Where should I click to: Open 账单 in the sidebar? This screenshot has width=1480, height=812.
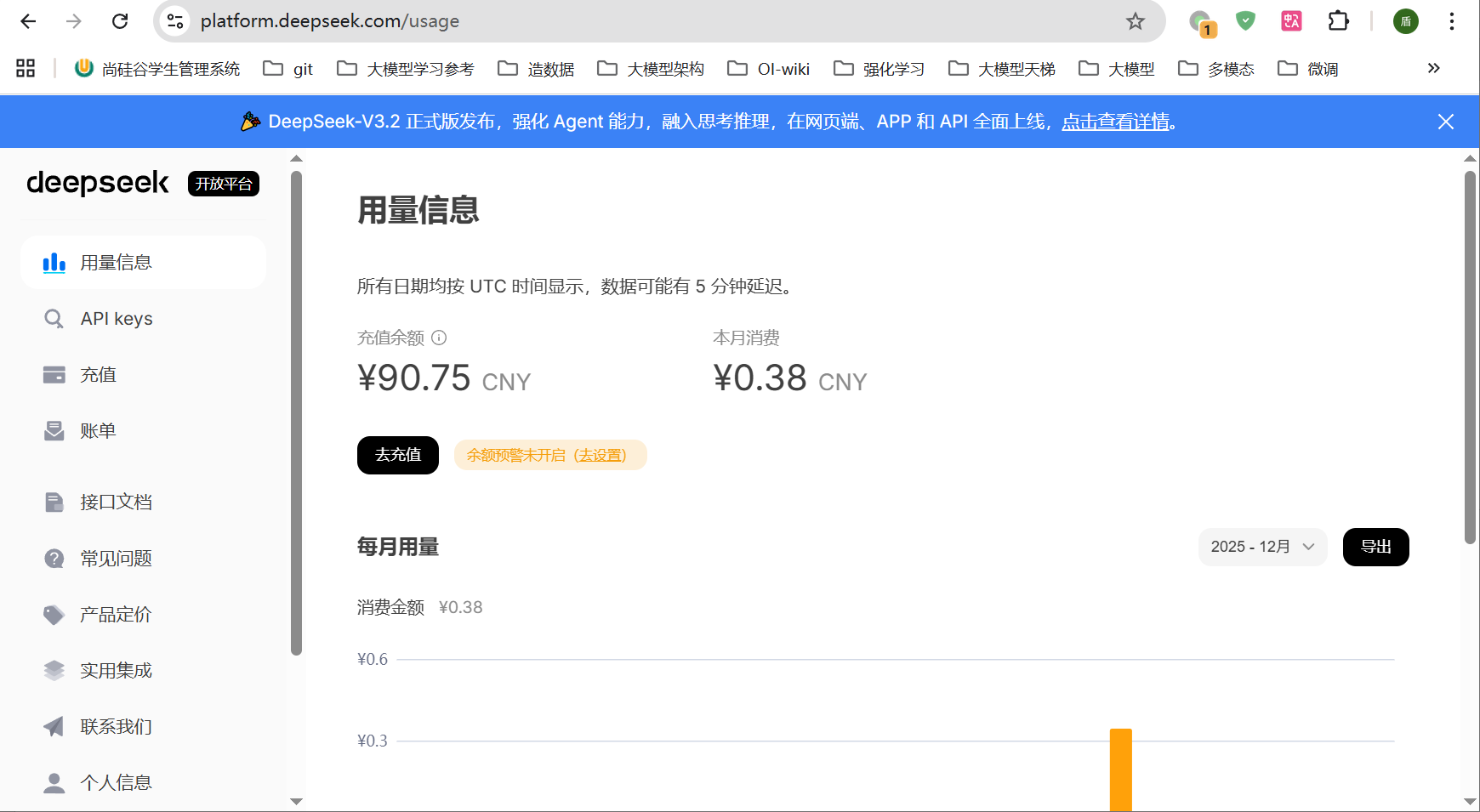(143, 431)
